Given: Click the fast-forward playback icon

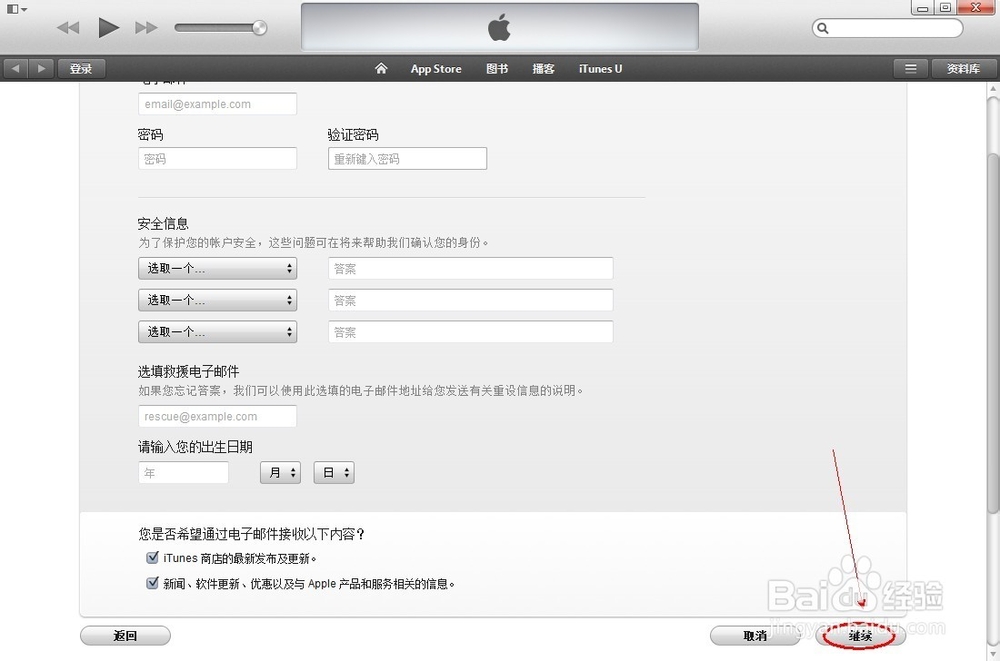Looking at the screenshot, I should click(x=146, y=27).
